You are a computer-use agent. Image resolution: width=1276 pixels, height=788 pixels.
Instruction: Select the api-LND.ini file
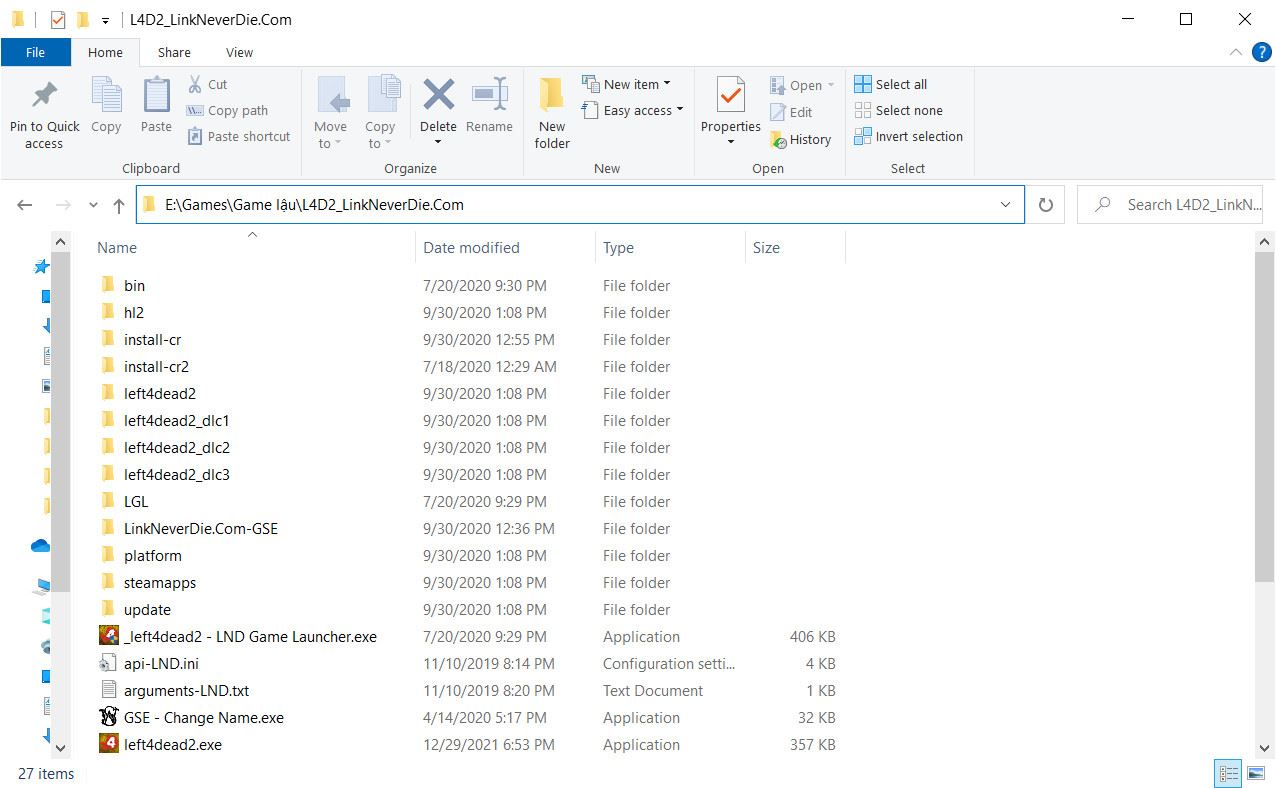pyautogui.click(x=161, y=663)
